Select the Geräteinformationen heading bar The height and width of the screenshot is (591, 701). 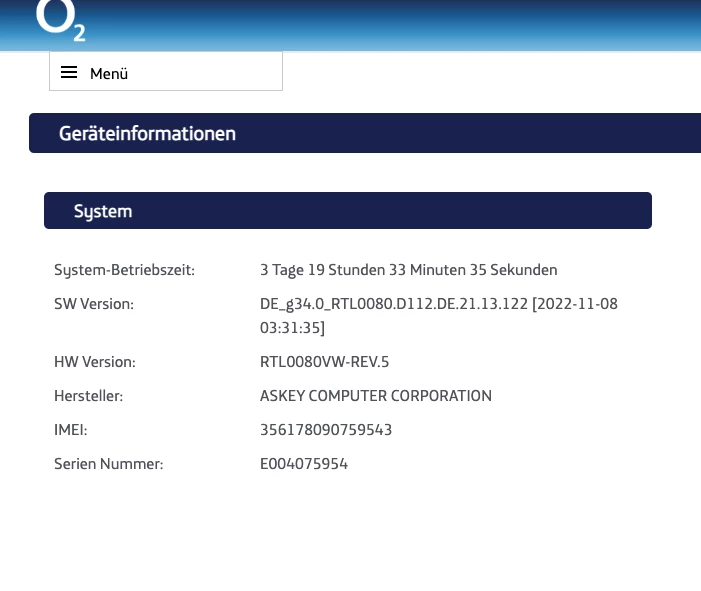point(365,133)
